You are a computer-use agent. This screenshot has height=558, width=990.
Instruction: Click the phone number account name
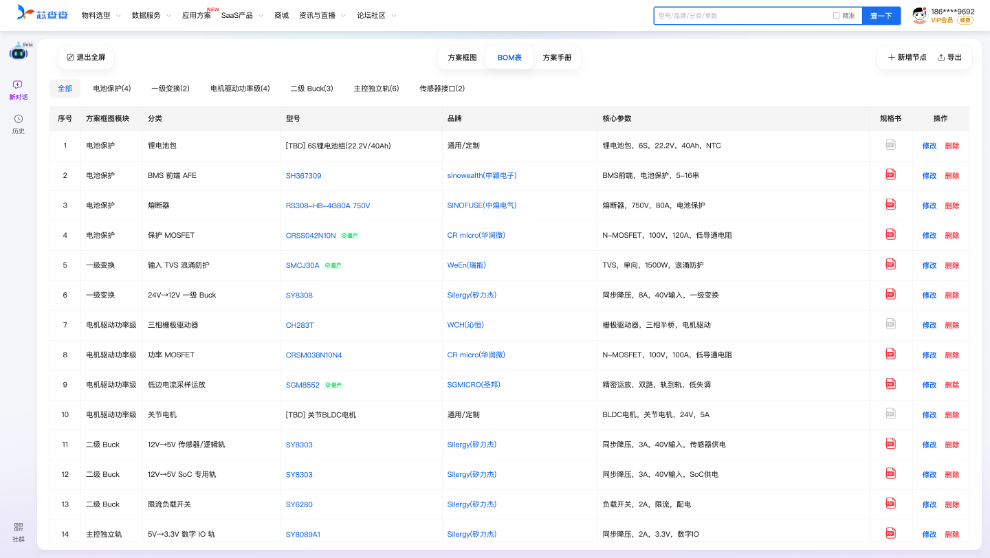click(x=953, y=11)
